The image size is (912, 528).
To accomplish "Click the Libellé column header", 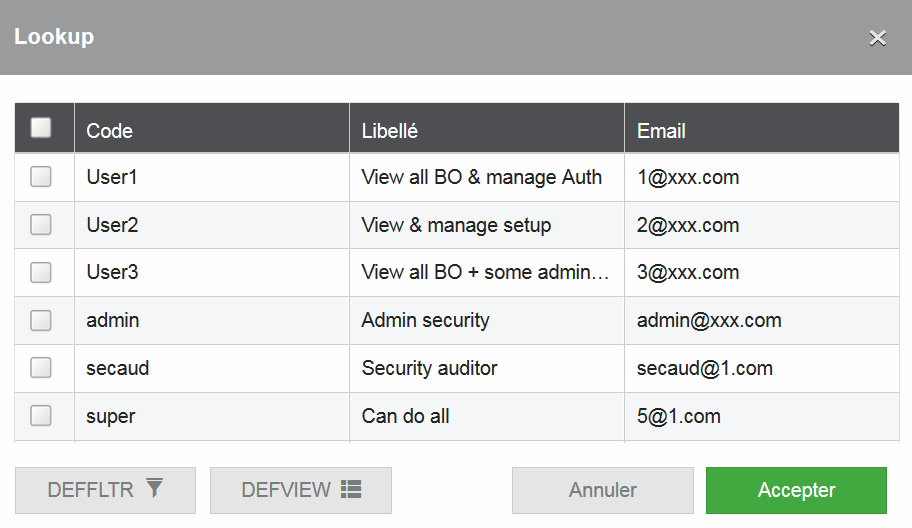I will pos(390,131).
